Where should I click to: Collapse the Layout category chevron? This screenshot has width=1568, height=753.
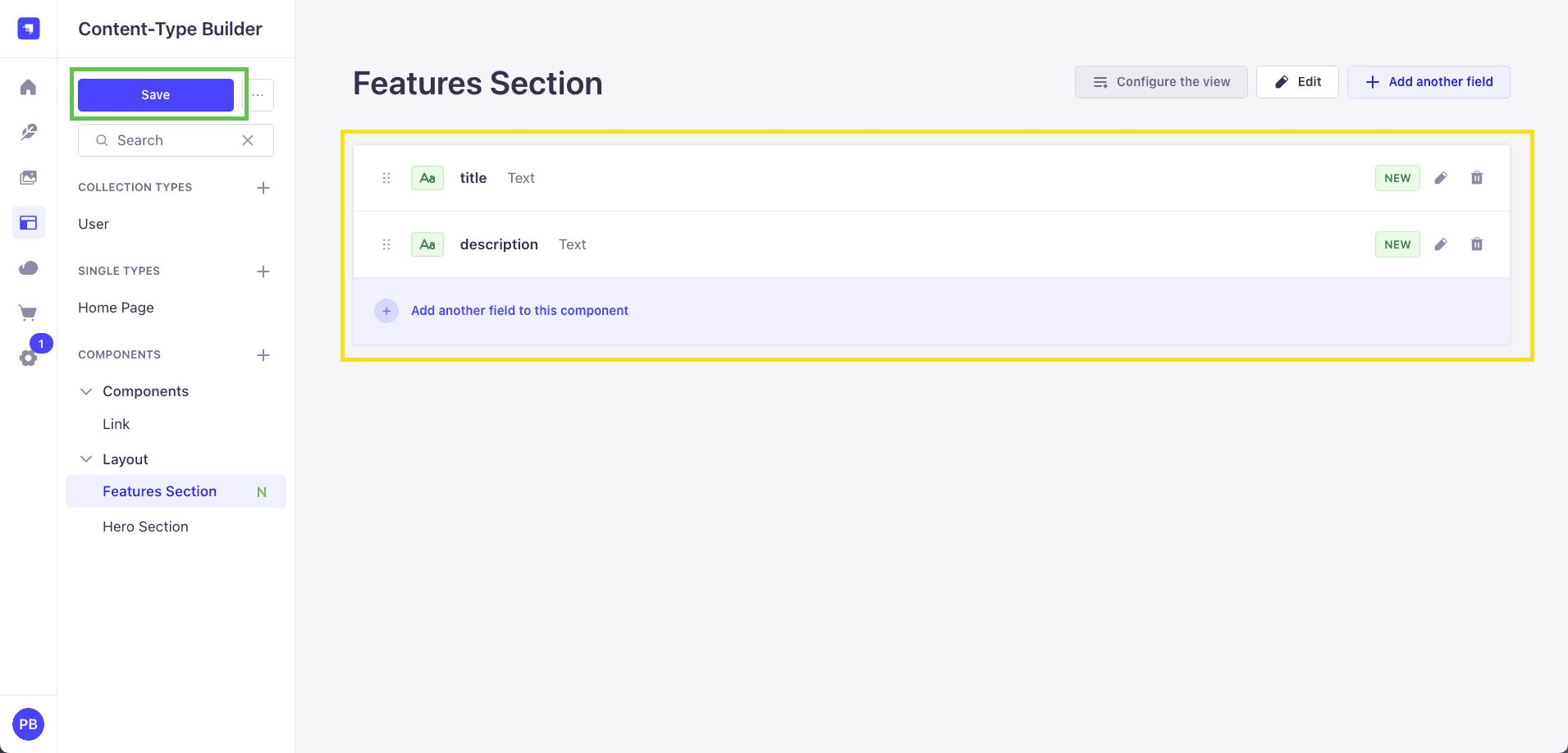pos(86,459)
